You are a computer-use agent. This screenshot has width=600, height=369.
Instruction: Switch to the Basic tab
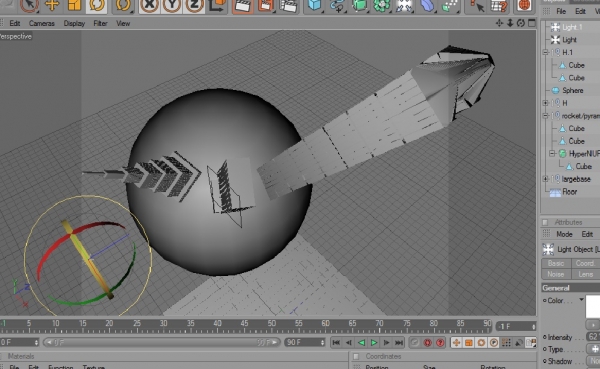pos(556,263)
